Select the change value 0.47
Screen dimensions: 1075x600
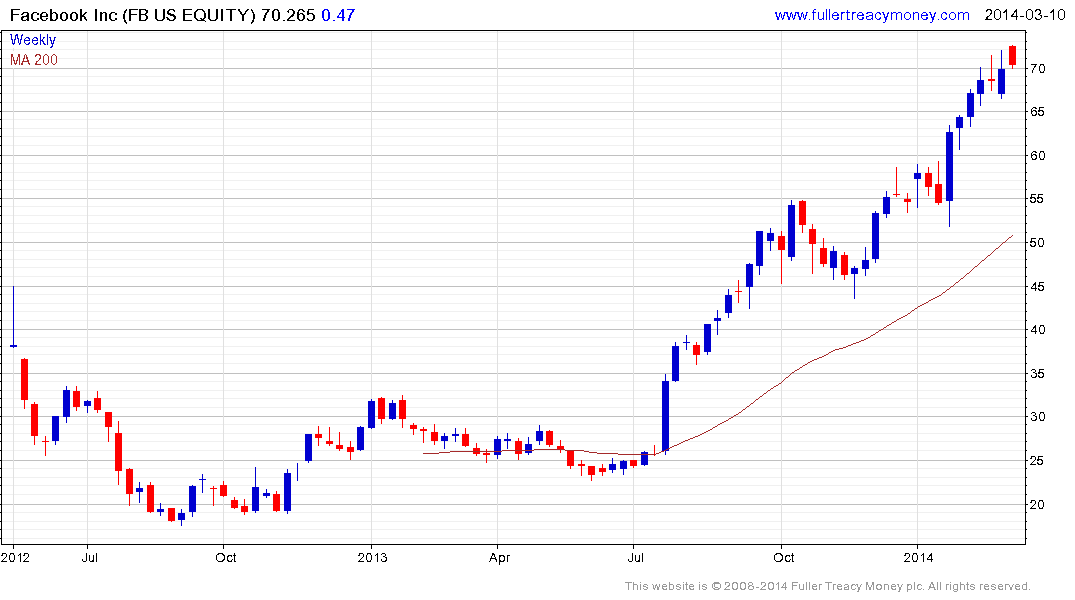coord(338,15)
